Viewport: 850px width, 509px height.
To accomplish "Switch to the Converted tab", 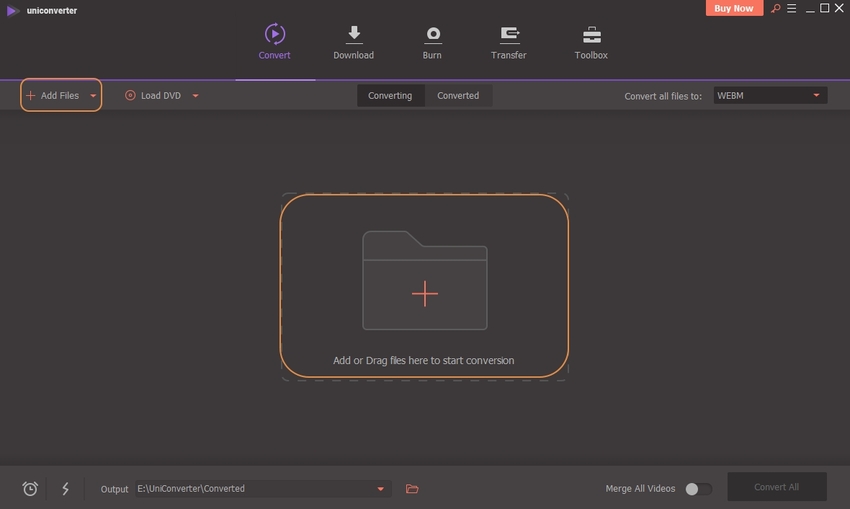I will pos(458,96).
